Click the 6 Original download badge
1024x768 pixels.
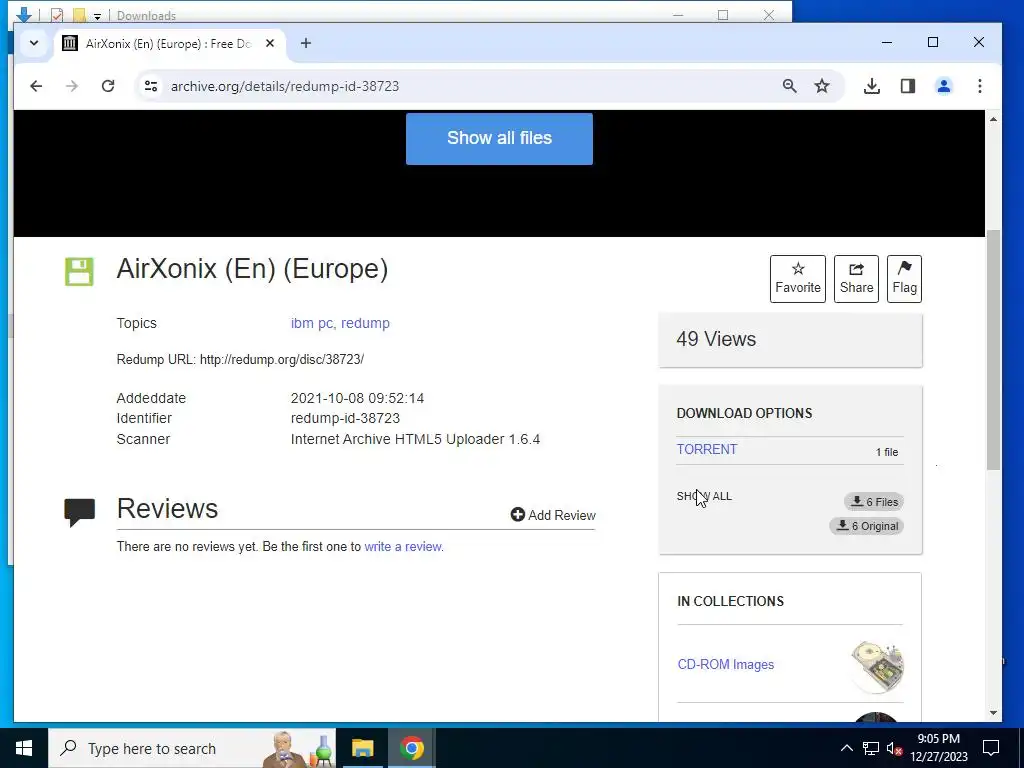(867, 526)
